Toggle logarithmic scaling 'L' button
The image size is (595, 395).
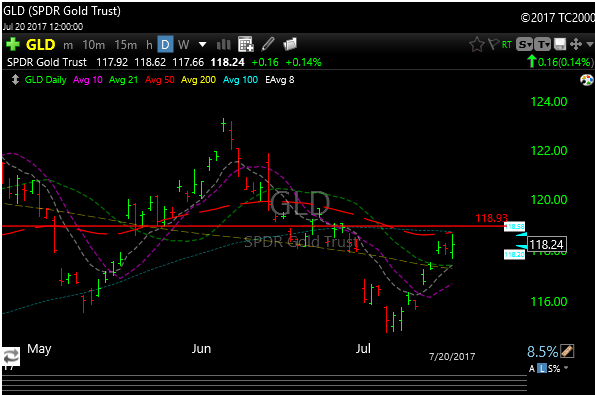[542, 368]
